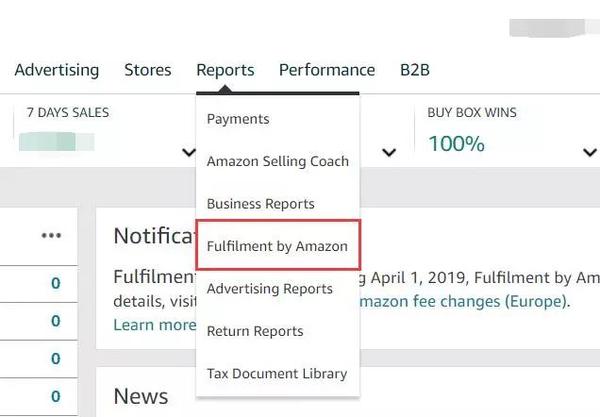
Task: Open the three-dot options menu
Action: pos(51,235)
